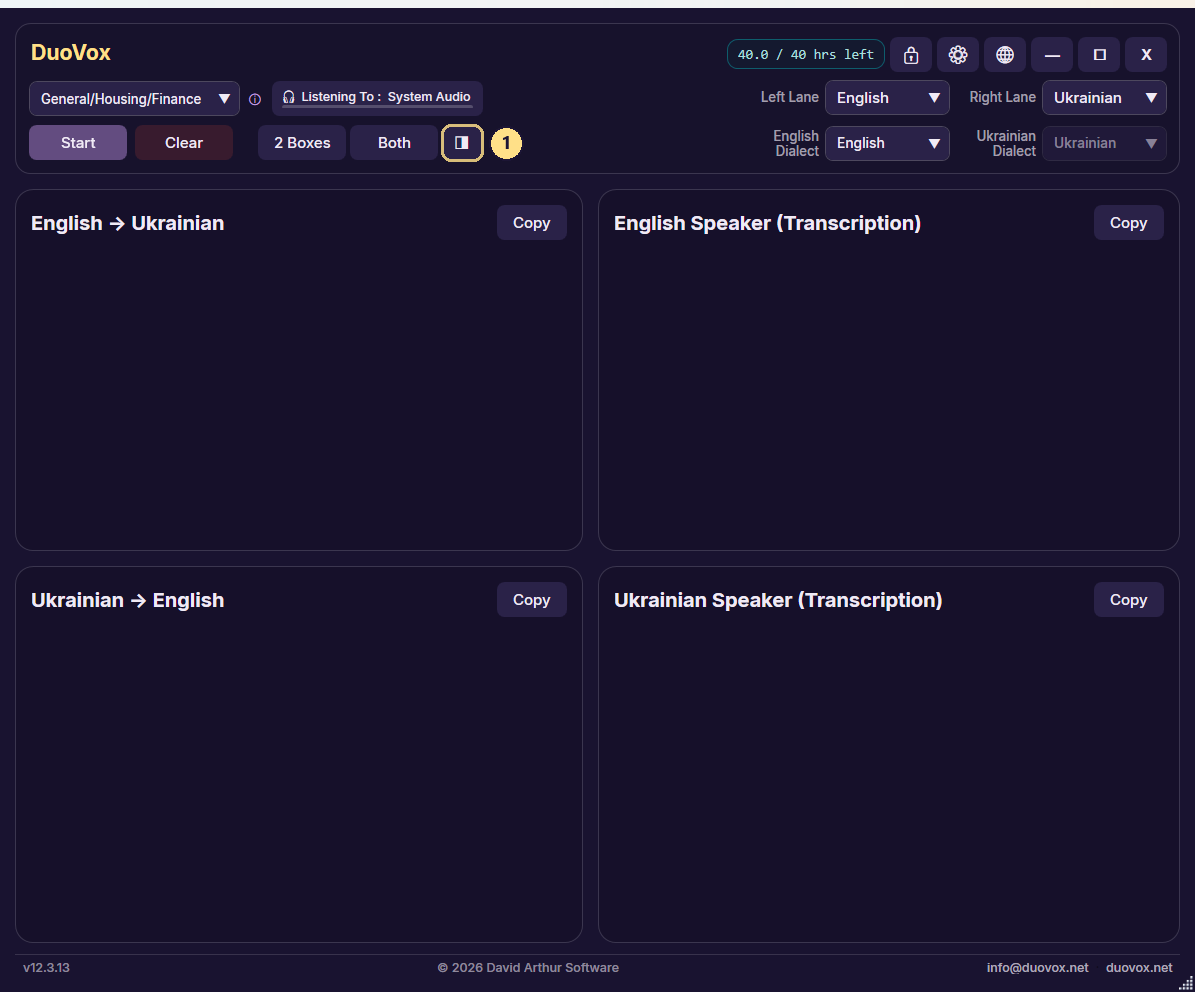
Task: Click the English → Ukrainian panel heading
Action: [127, 223]
